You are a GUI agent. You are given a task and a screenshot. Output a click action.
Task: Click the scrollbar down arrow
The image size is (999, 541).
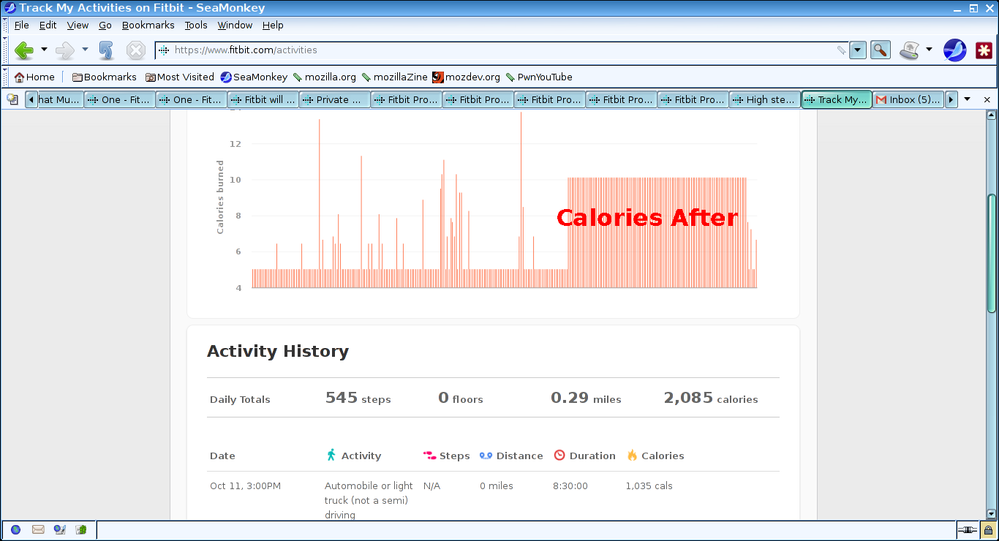[x=991, y=514]
